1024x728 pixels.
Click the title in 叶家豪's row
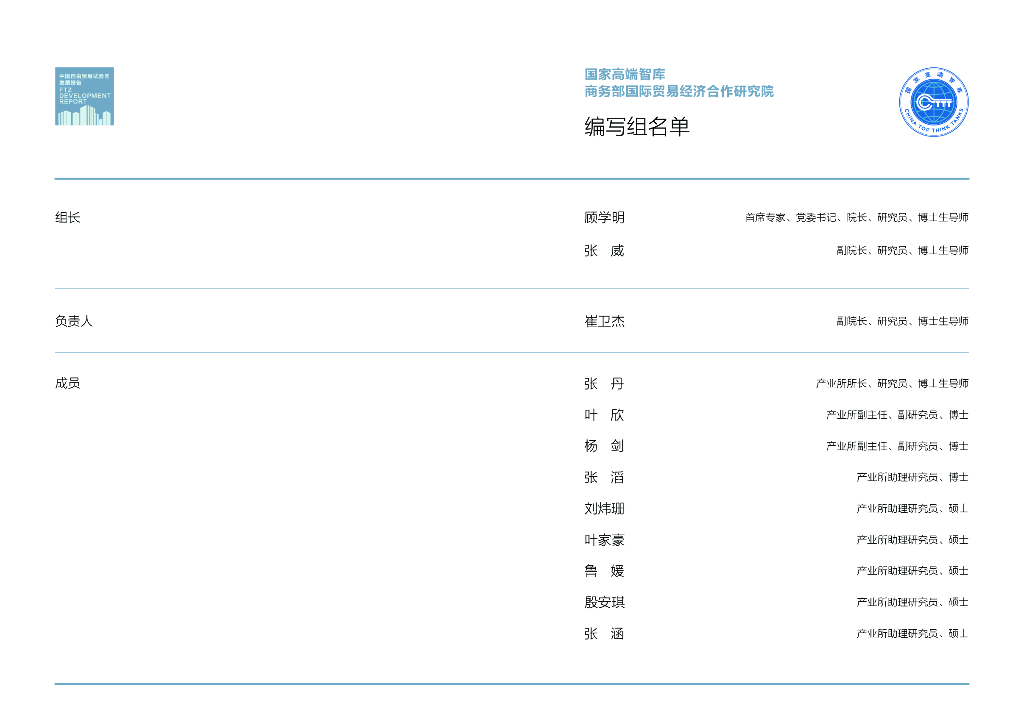click(x=912, y=540)
